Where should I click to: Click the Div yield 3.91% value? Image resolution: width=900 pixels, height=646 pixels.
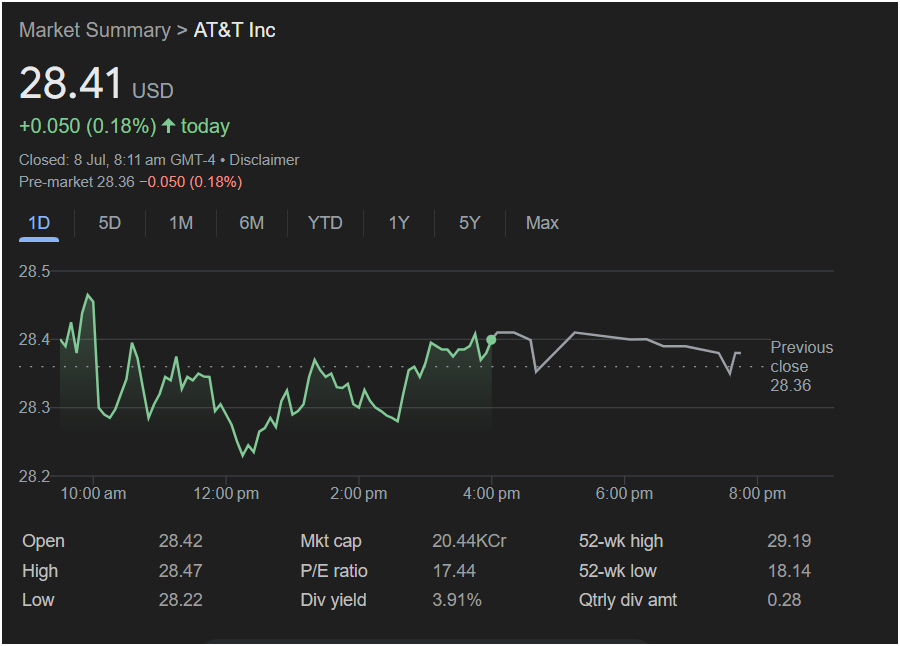(456, 600)
